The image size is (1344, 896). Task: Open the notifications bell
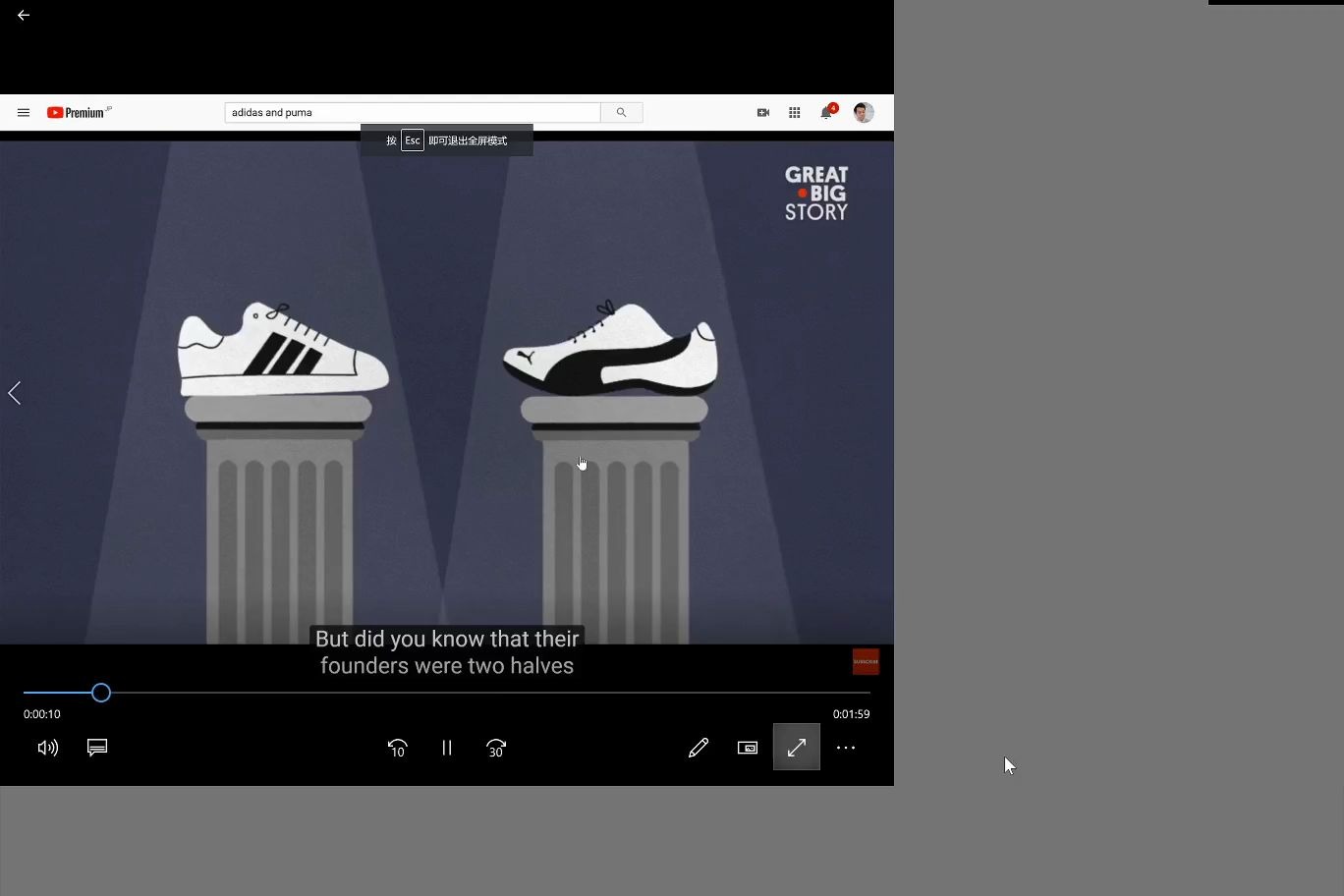click(827, 112)
